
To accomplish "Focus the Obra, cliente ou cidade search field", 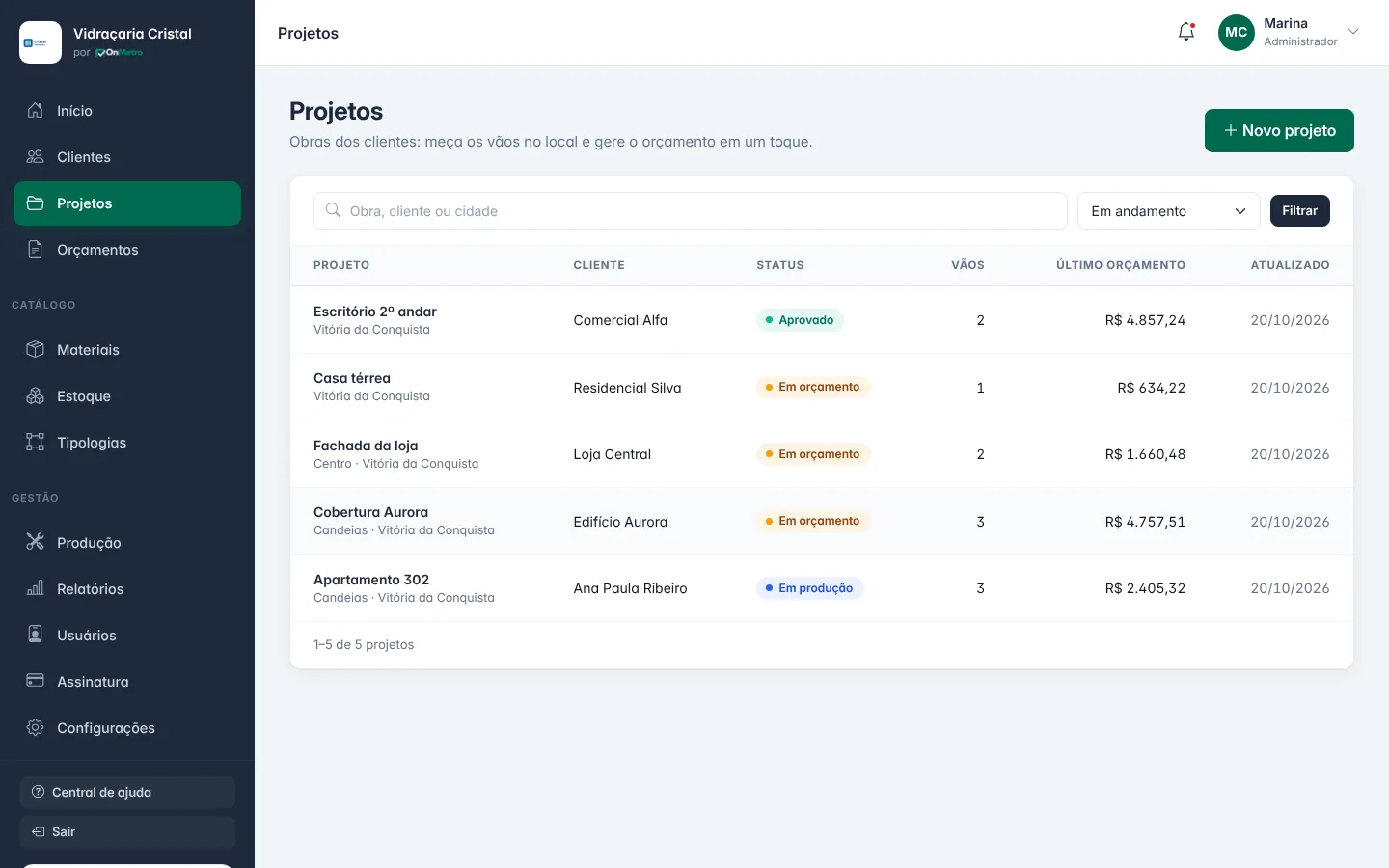I will click(690, 211).
